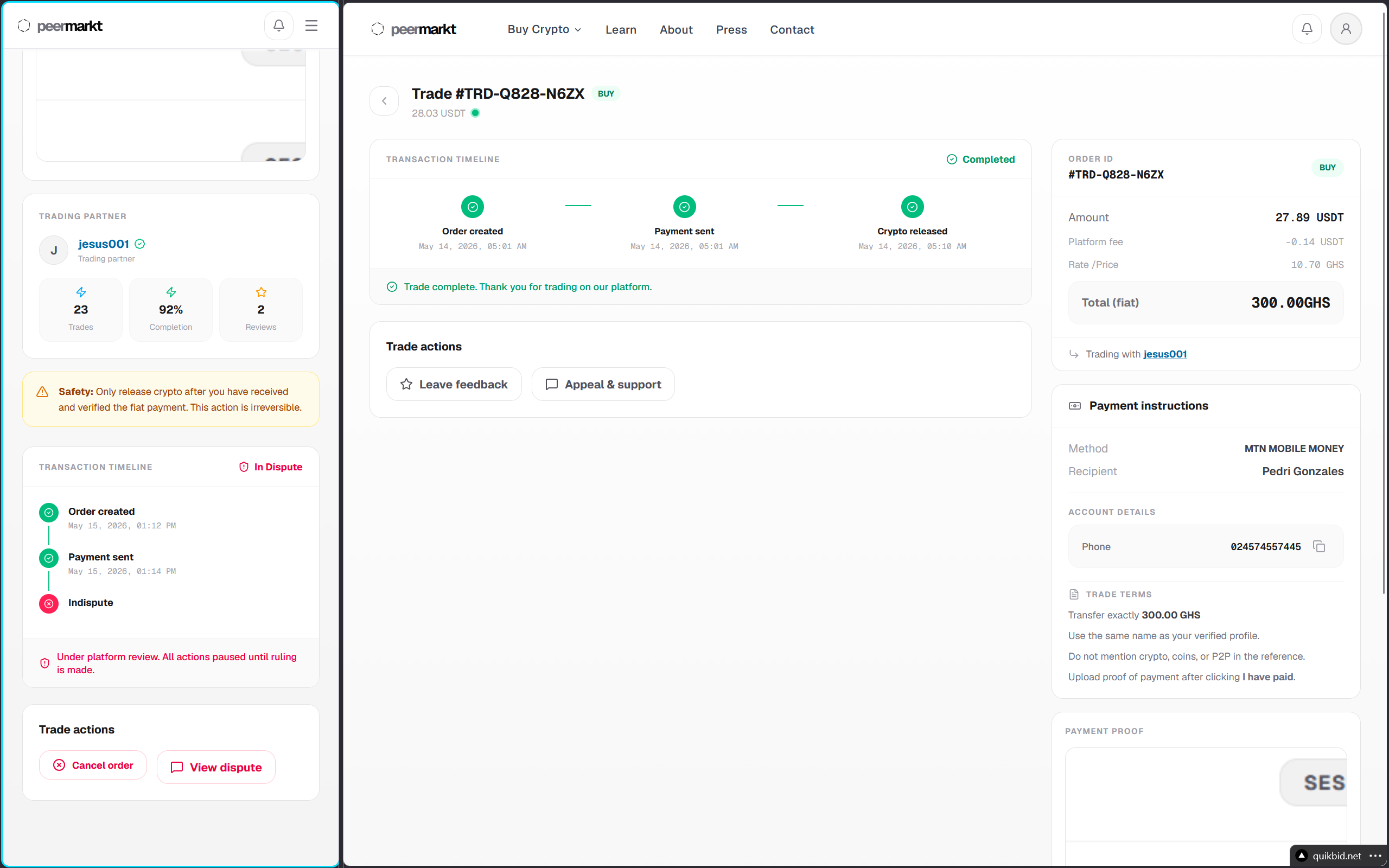
Task: Click the safety warning triangle icon
Action: tap(42, 392)
